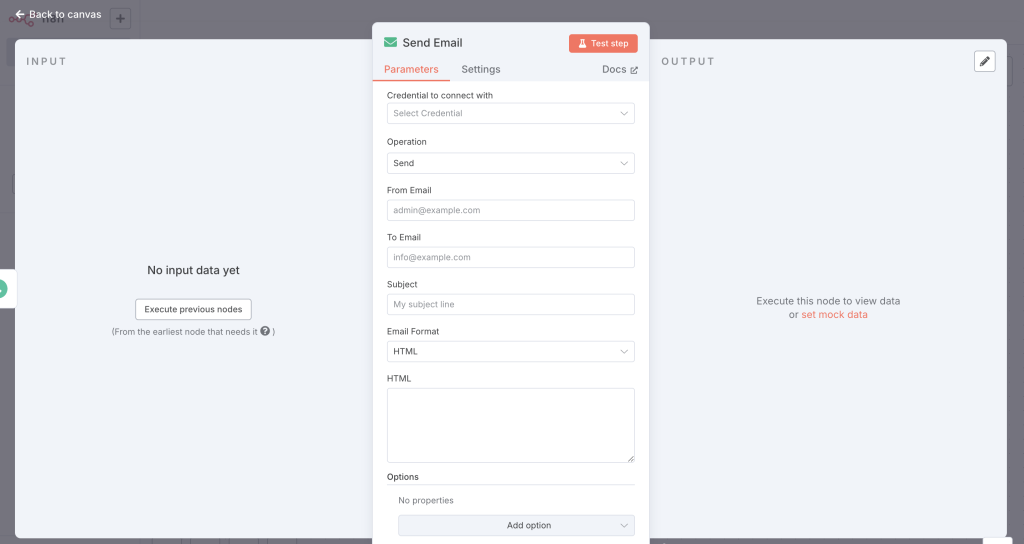1024x544 pixels.
Task: Click the green envelope Send Email icon
Action: click(390, 43)
